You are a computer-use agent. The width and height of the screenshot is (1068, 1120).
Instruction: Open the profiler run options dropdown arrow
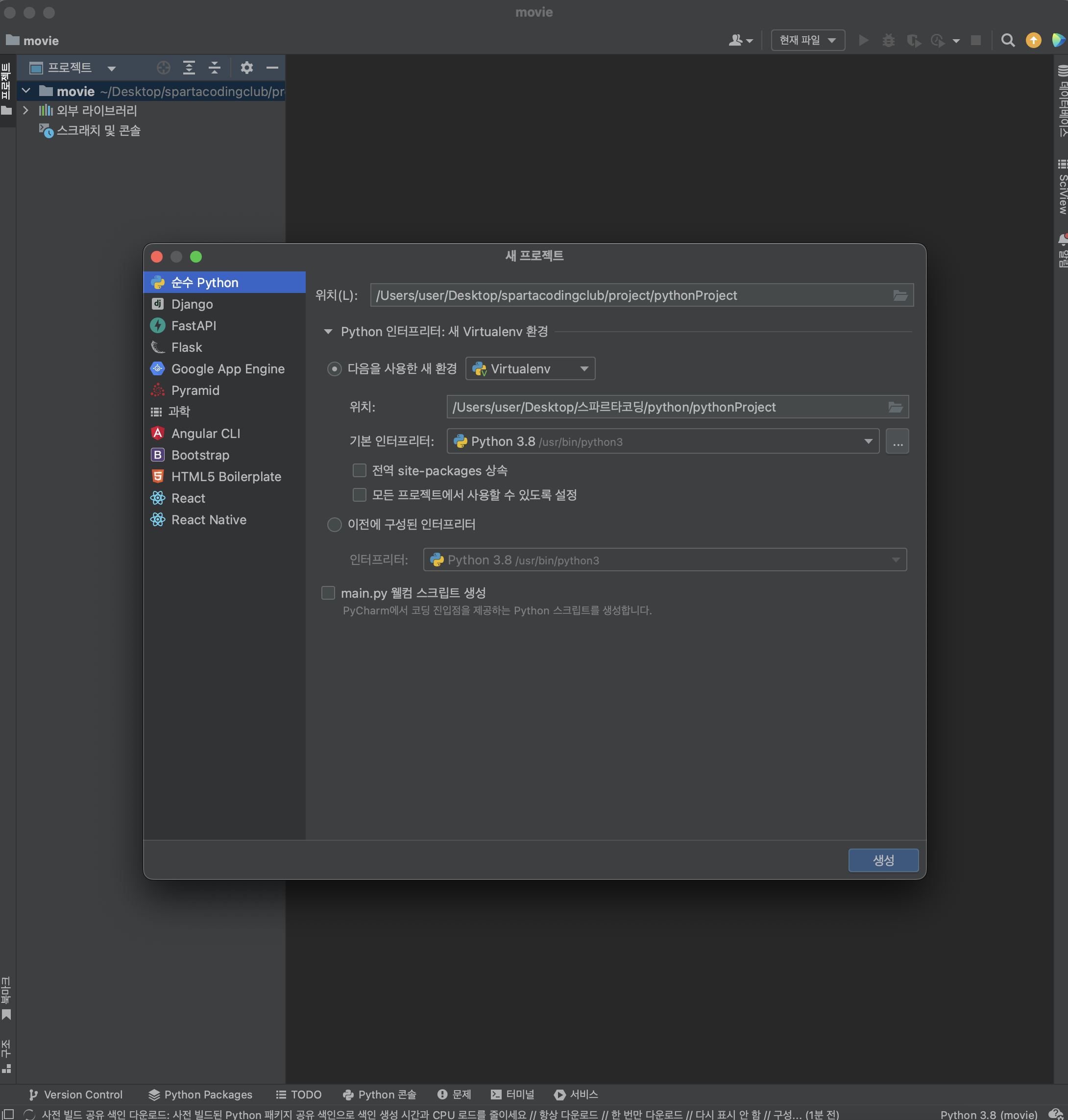[x=956, y=41]
